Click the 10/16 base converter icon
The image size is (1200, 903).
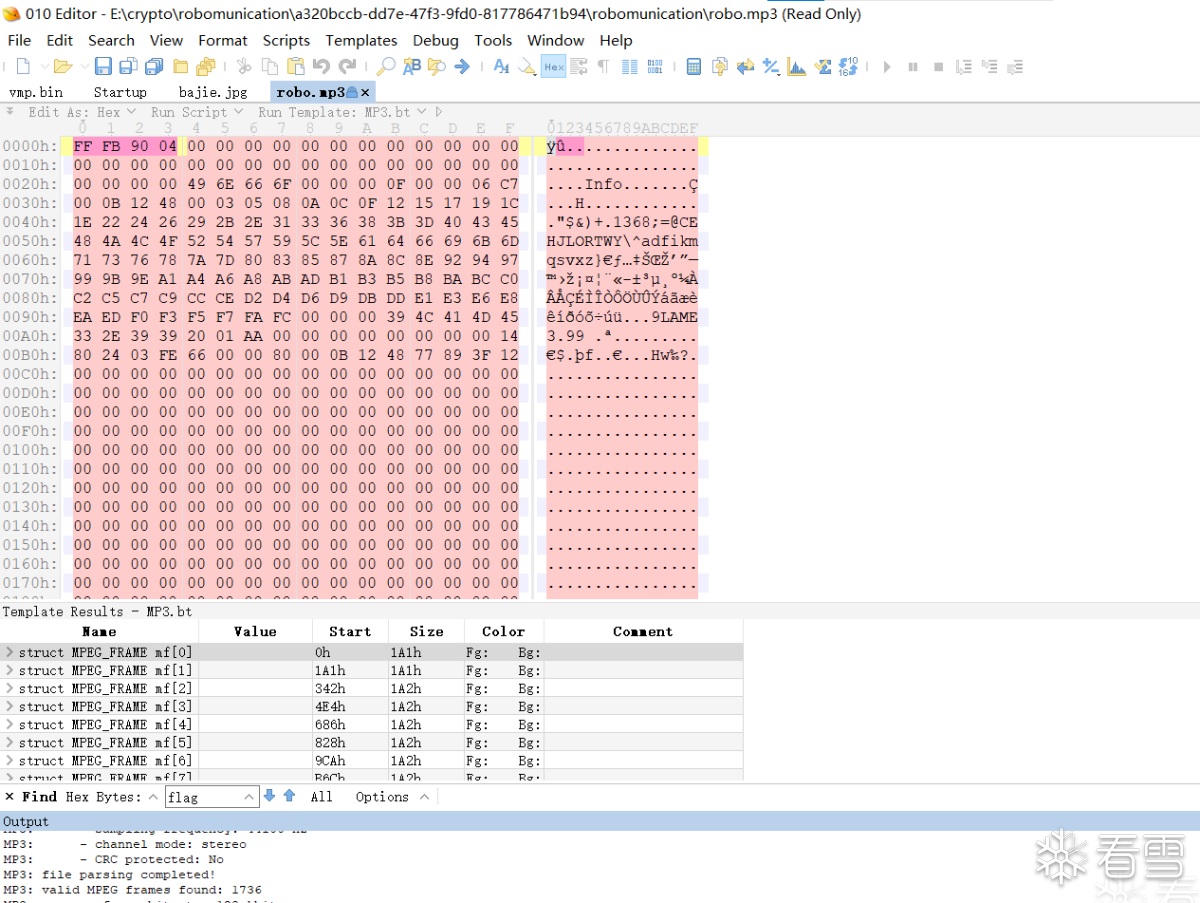pyautogui.click(x=848, y=67)
